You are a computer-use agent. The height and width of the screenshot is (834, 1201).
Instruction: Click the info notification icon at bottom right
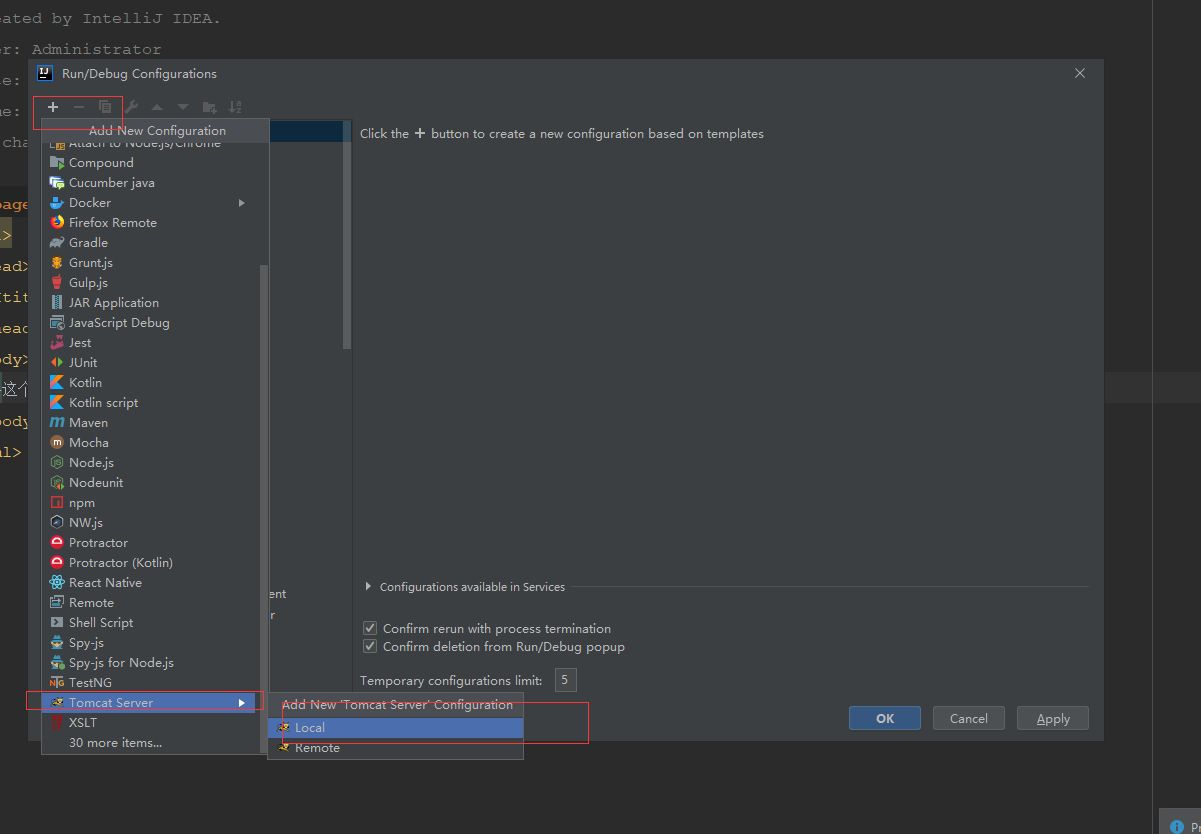coord(1177,826)
